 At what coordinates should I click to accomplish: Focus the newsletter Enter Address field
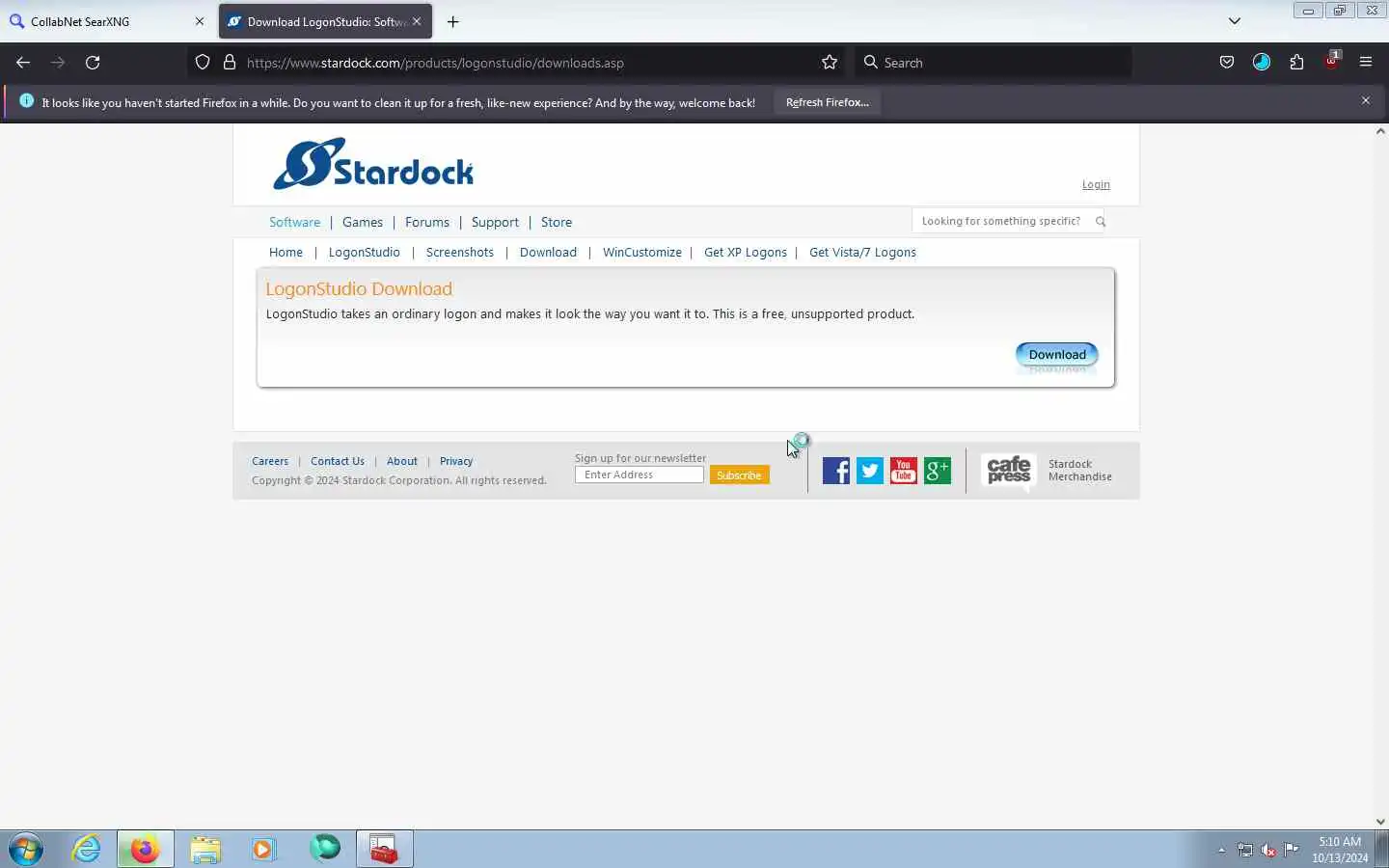tap(640, 475)
